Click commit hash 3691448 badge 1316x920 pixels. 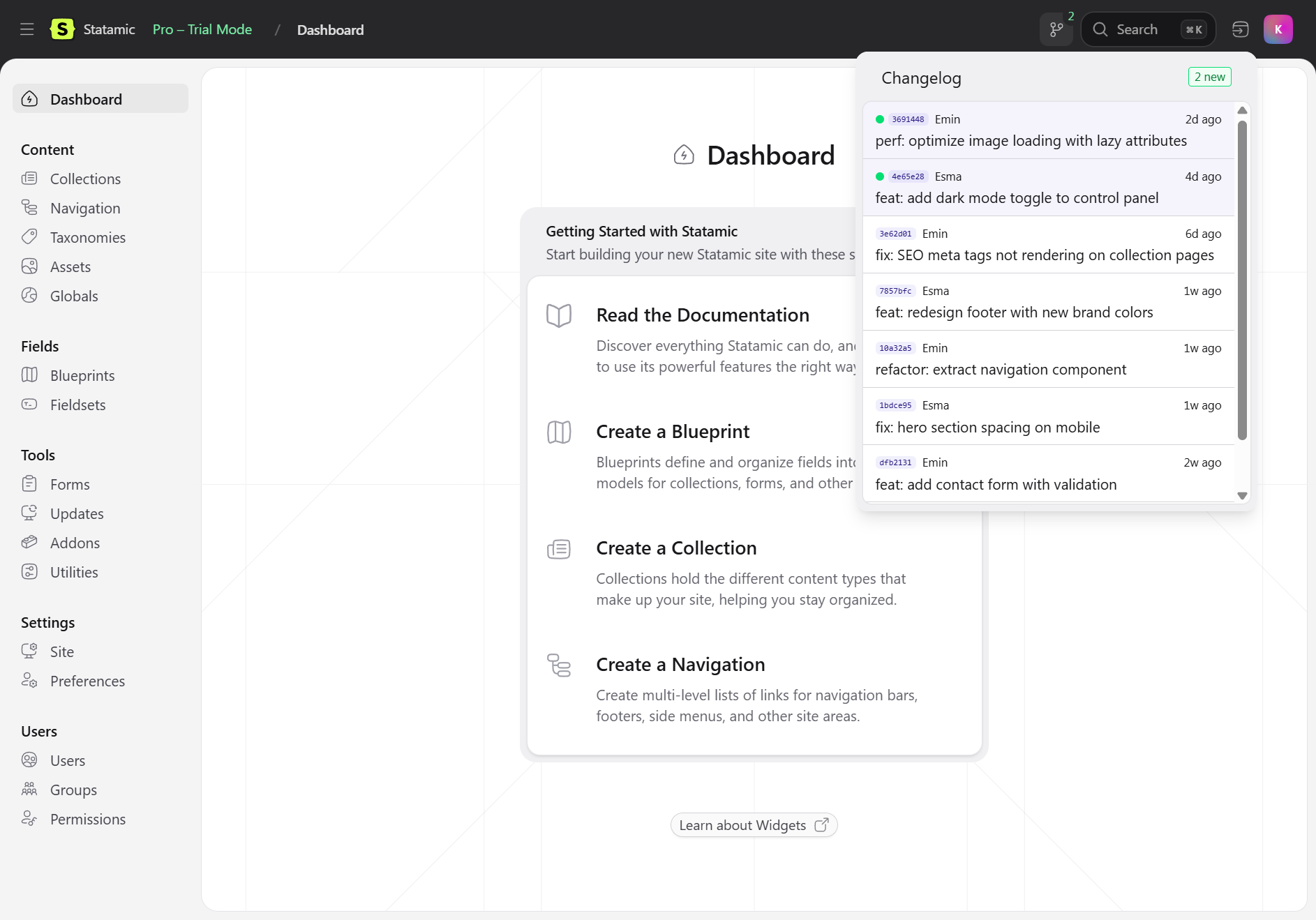click(908, 119)
